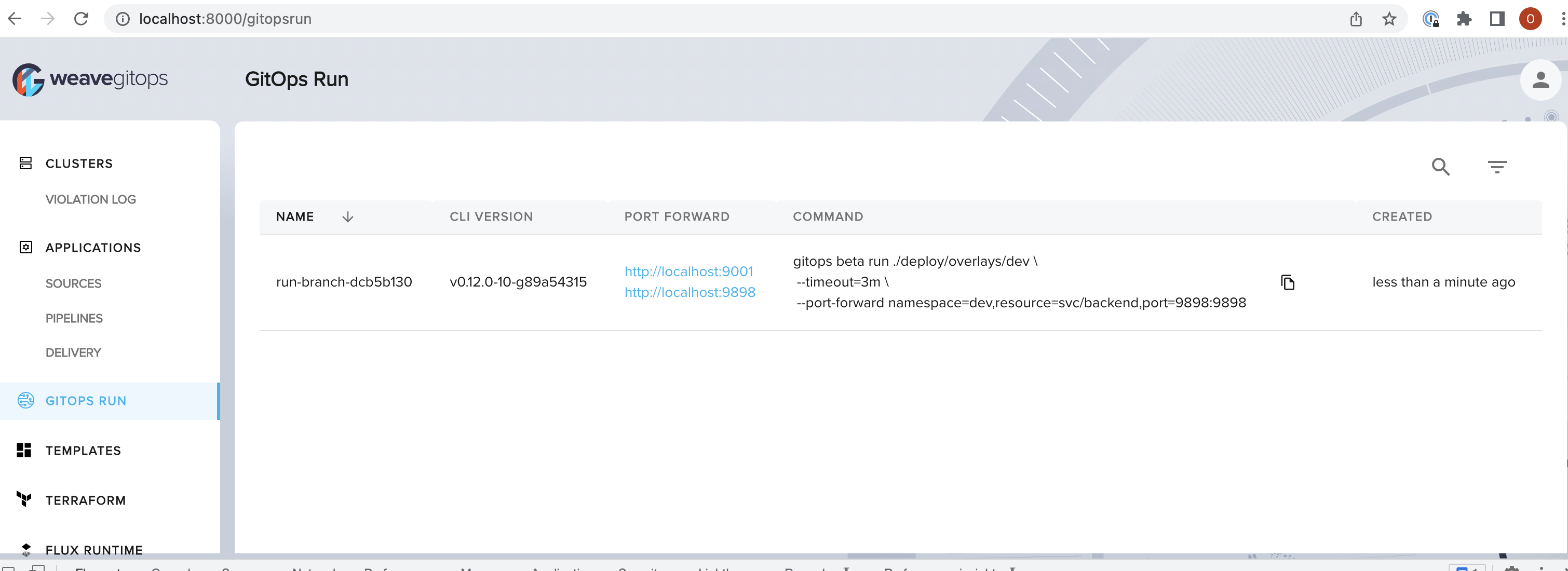
Task: Click the GitOps Run page title
Action: [x=296, y=79]
